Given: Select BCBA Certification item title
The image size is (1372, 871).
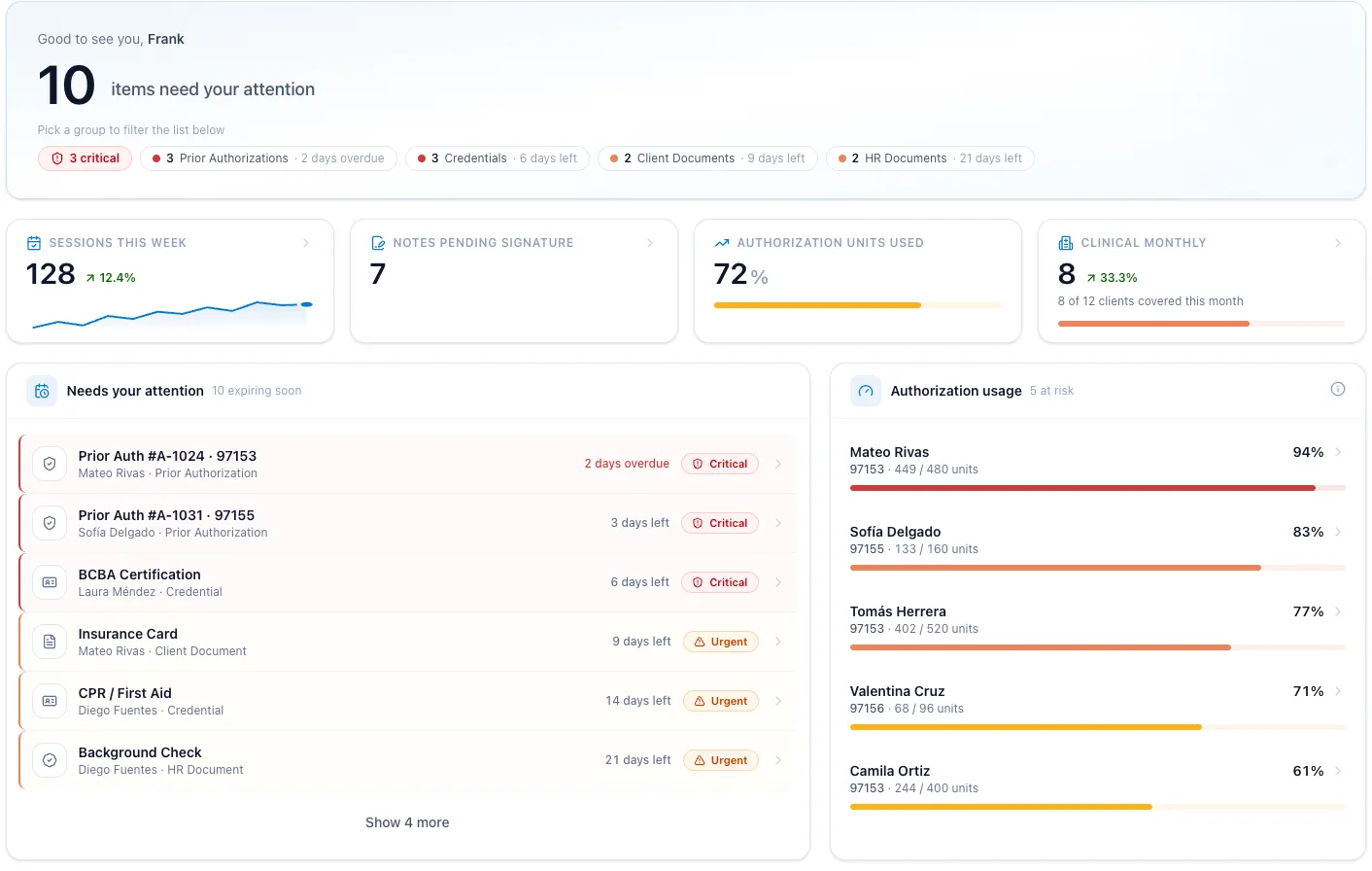Looking at the screenshot, I should [x=140, y=575].
